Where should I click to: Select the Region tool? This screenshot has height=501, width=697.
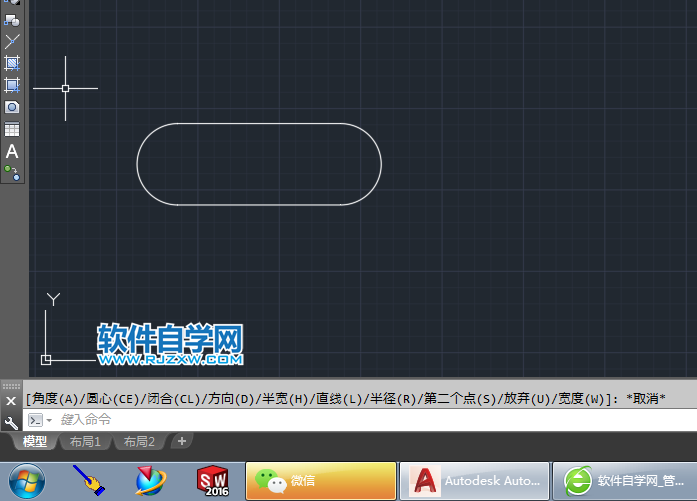[x=12, y=107]
